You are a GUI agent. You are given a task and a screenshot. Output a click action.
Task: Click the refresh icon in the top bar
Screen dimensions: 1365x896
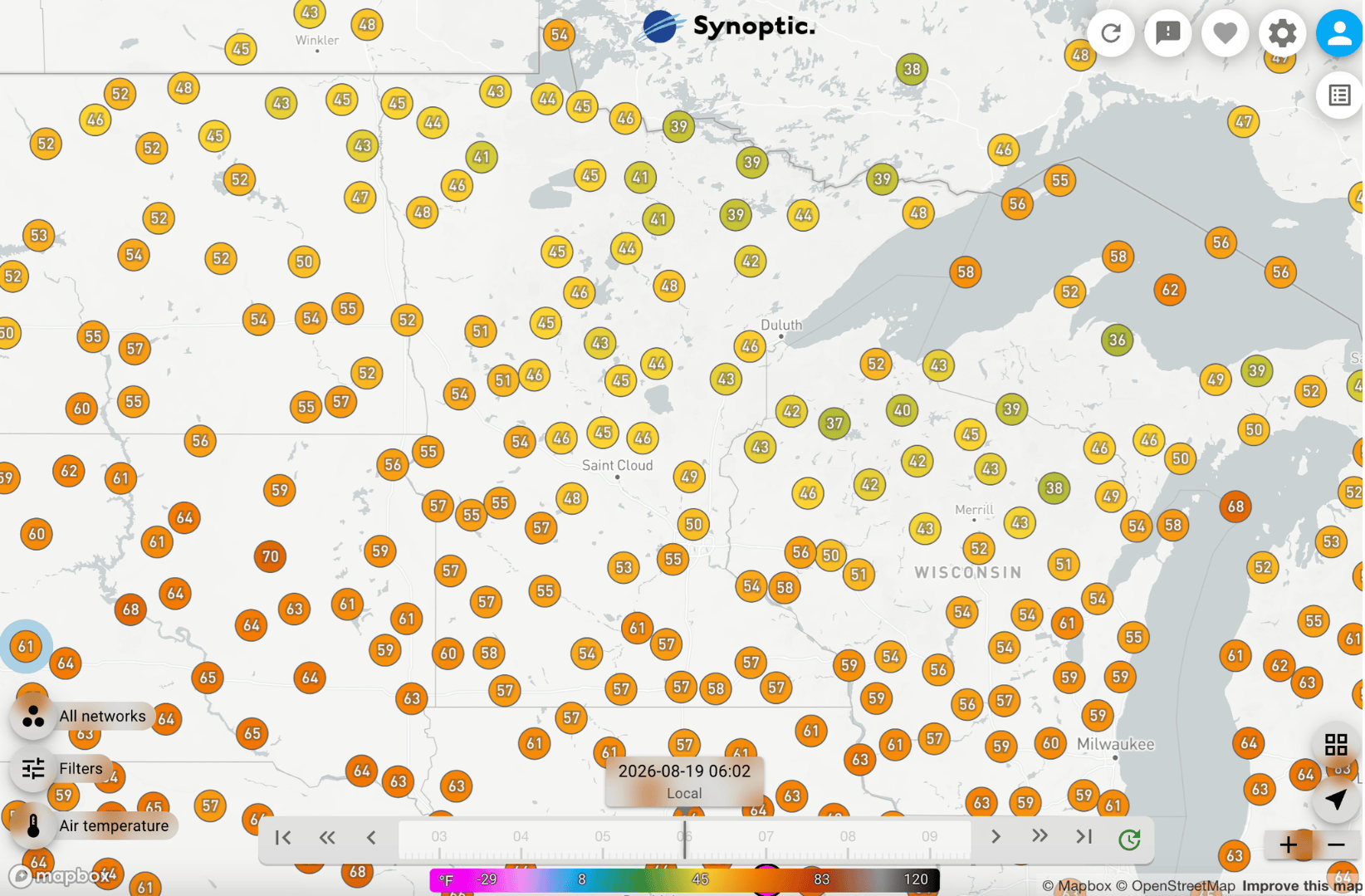point(1112,33)
